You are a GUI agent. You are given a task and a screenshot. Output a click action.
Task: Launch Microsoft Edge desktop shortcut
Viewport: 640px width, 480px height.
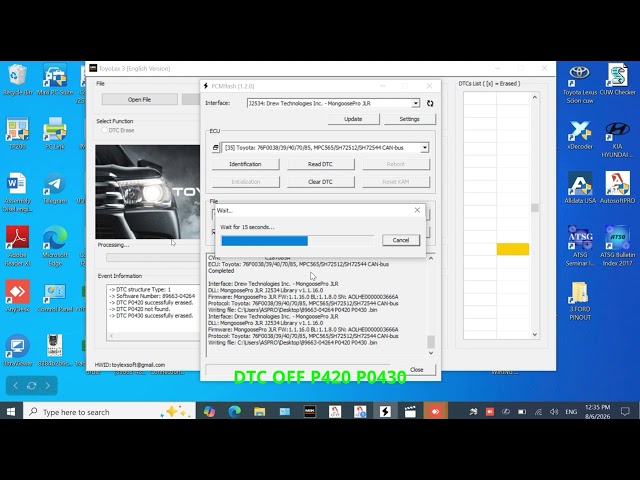55,246
